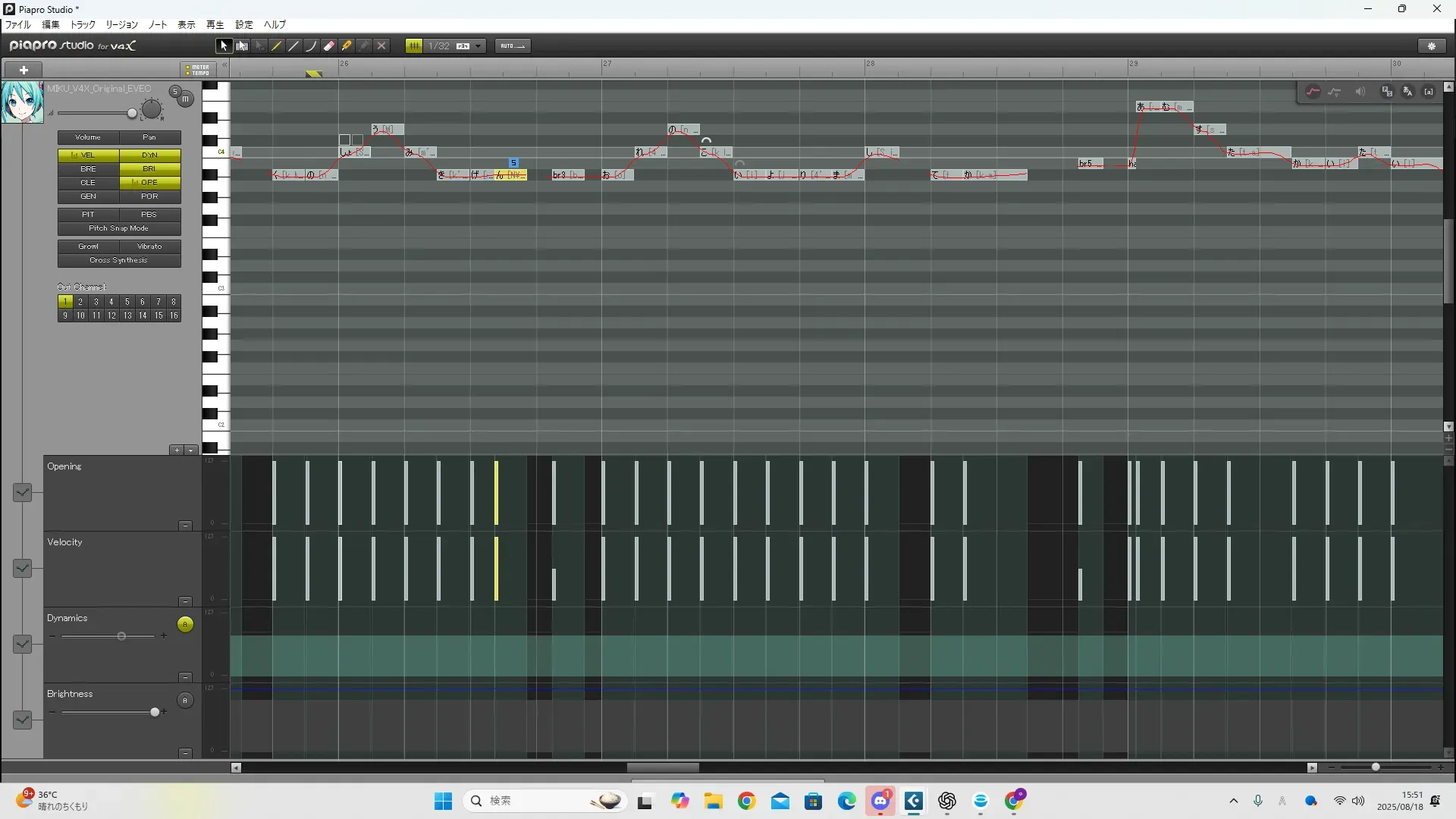Click the lyric language あA icon
Screen dimensions: 1456x819
coord(1407,92)
